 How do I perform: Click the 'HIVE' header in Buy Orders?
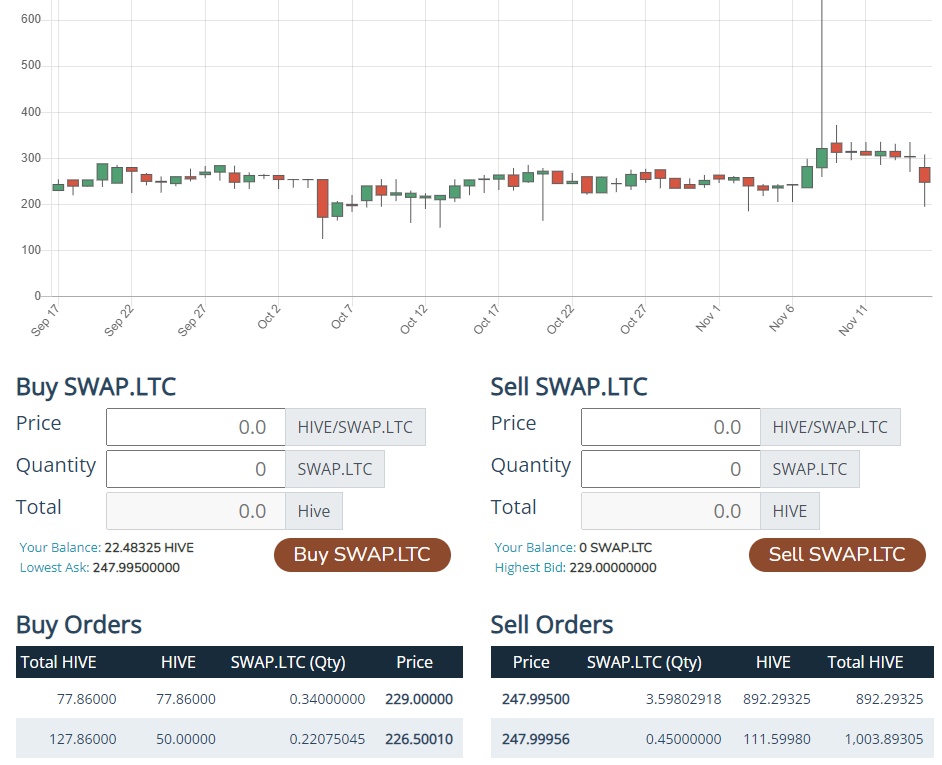(178, 662)
